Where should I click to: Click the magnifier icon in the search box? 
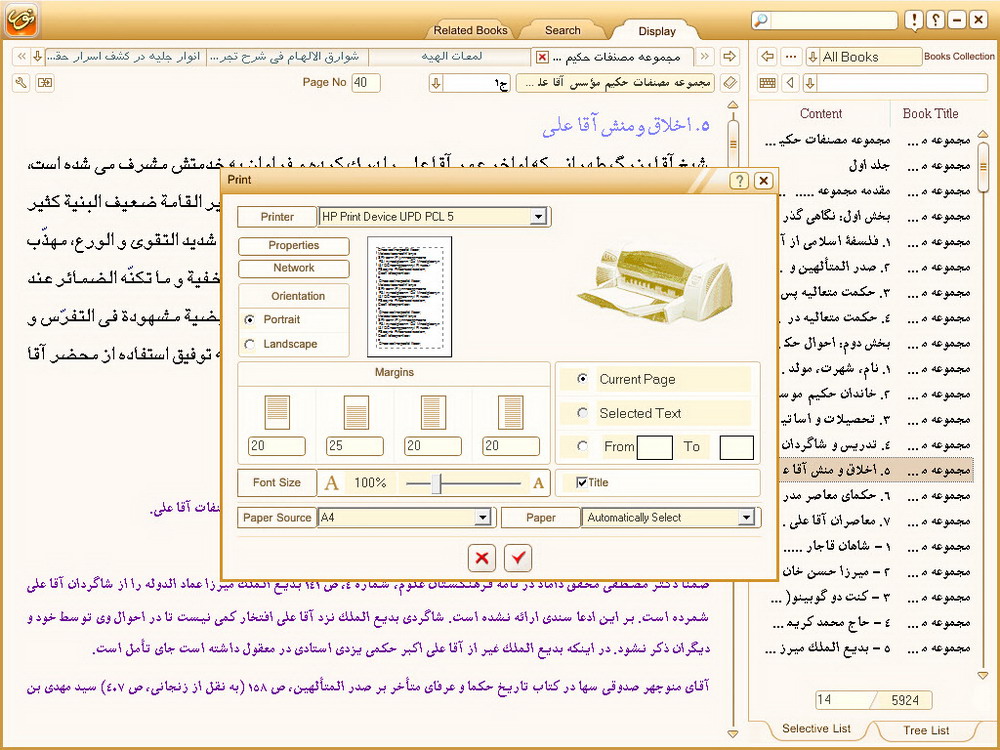click(x=762, y=20)
